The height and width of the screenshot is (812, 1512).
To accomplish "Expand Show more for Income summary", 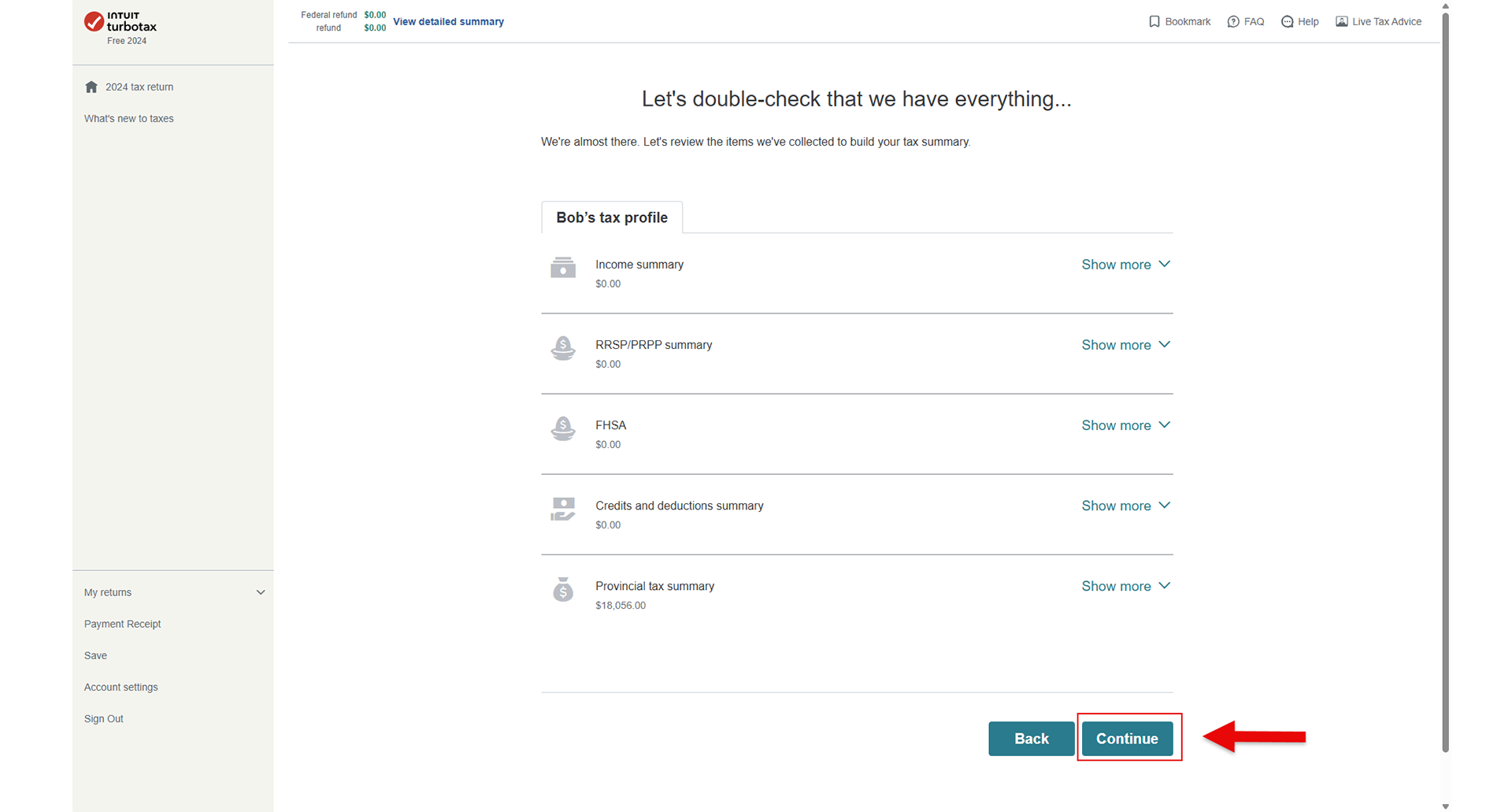I will (1126, 265).
